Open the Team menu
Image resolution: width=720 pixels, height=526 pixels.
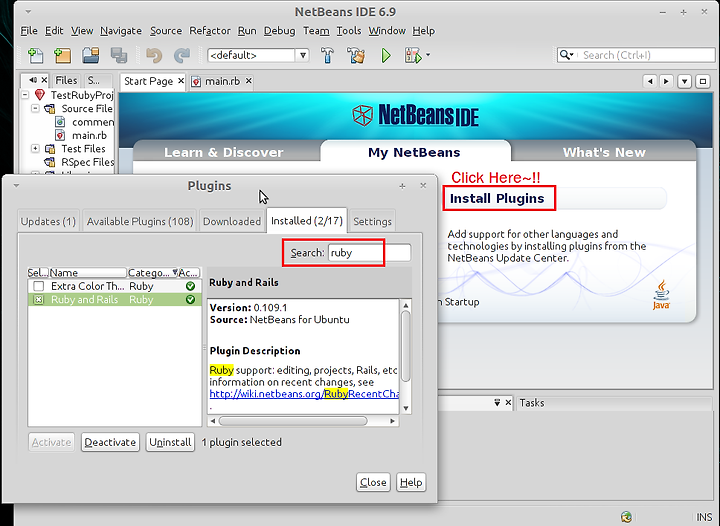(x=316, y=31)
